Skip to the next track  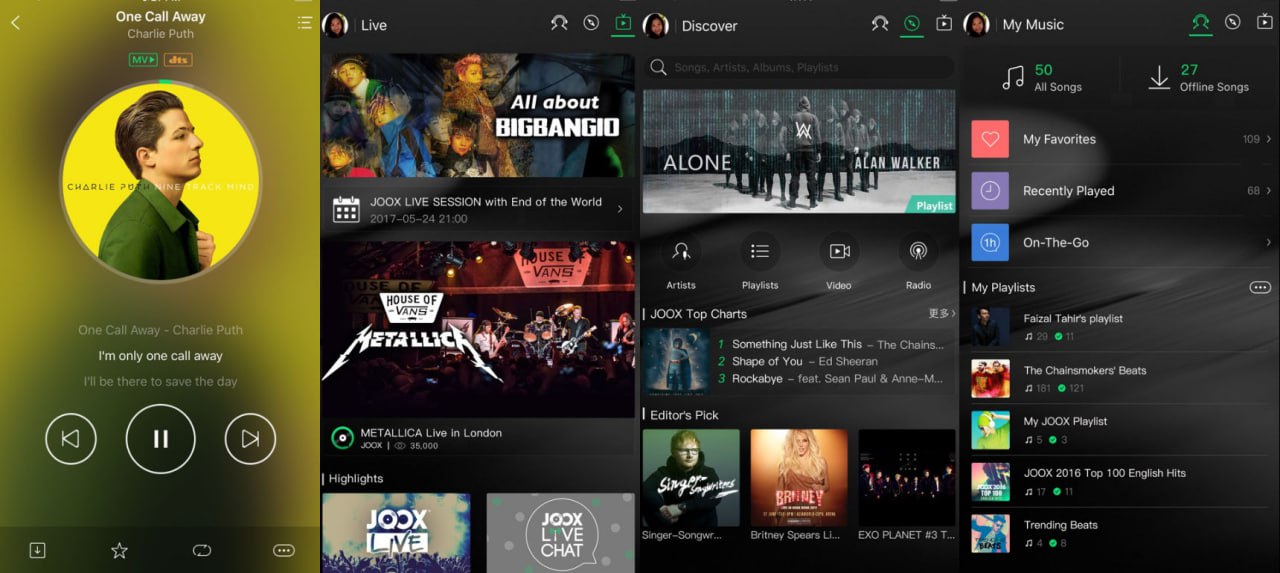click(250, 439)
